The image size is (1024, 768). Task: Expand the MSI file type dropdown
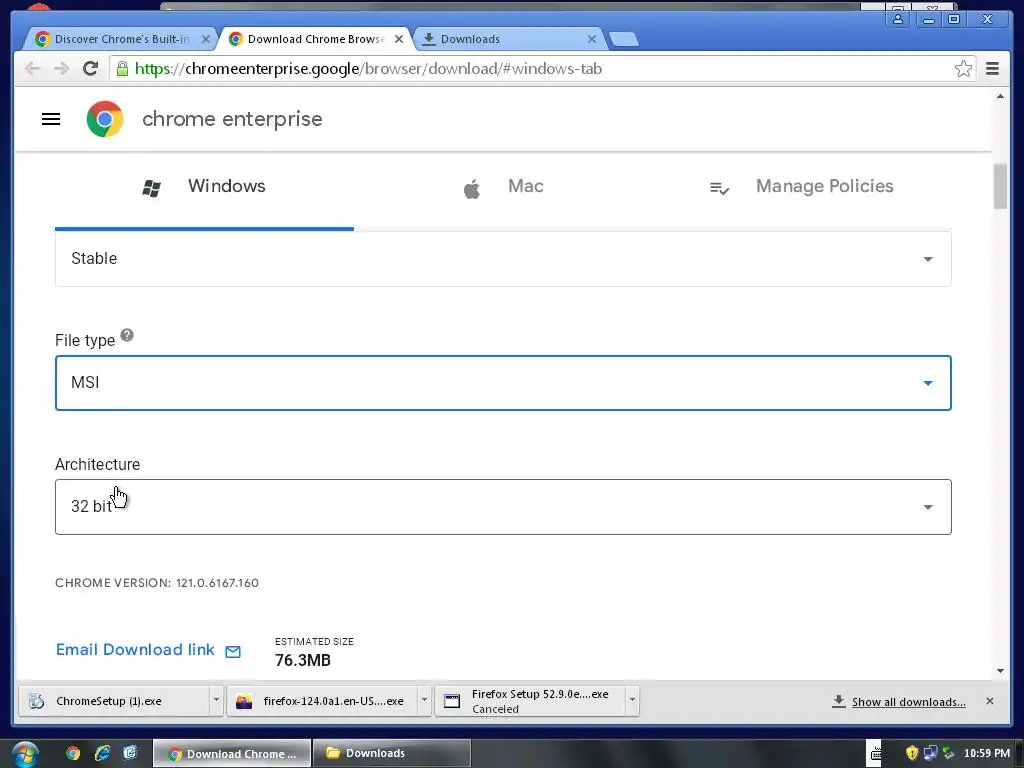(503, 383)
